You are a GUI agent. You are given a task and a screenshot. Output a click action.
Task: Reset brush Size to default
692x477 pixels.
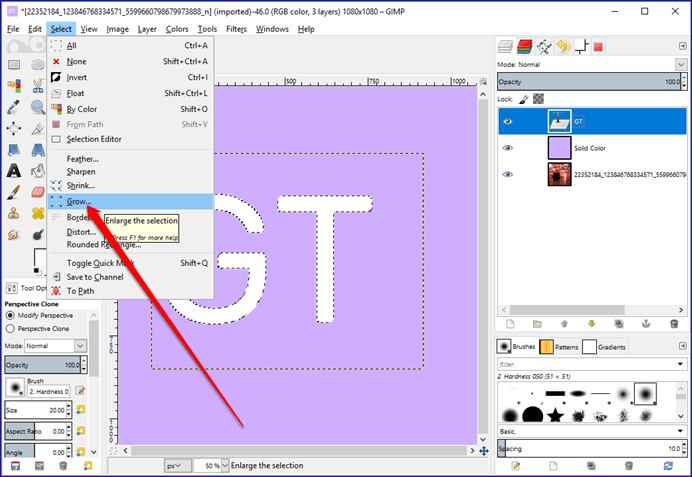pyautogui.click(x=80, y=410)
